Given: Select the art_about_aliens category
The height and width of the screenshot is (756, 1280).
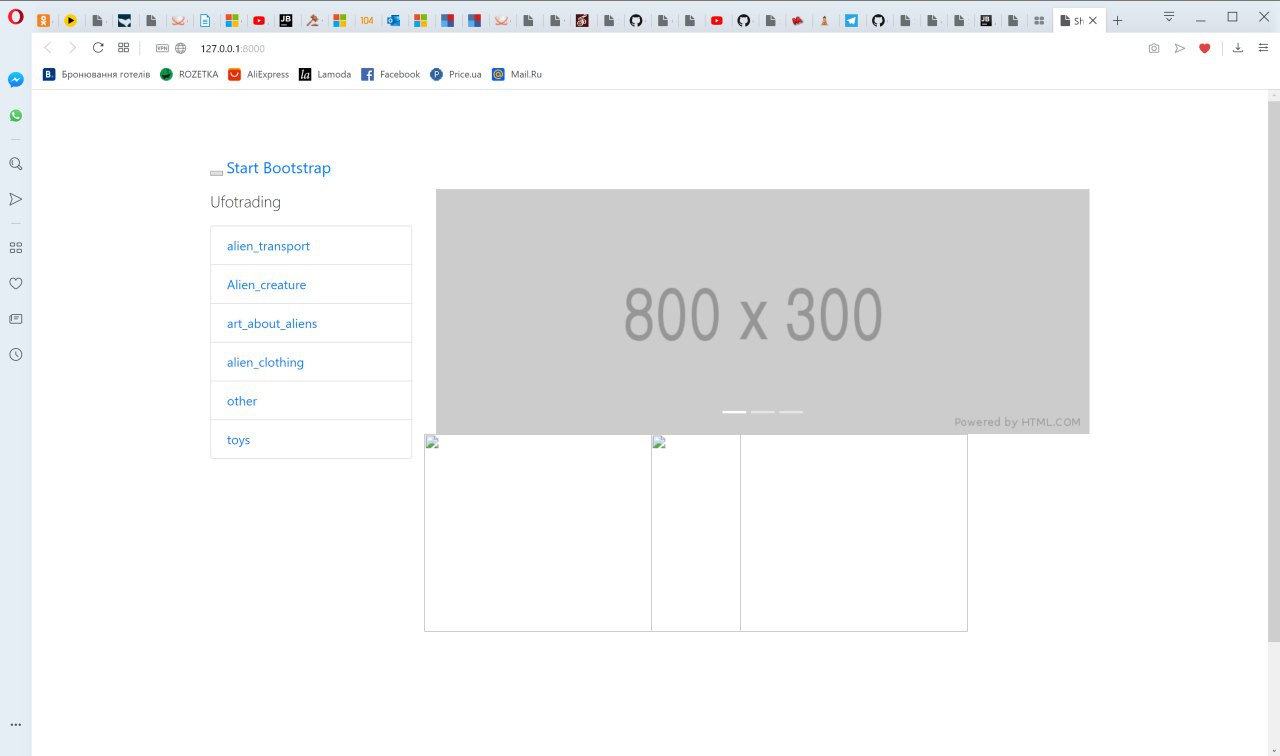Looking at the screenshot, I should coord(311,324).
